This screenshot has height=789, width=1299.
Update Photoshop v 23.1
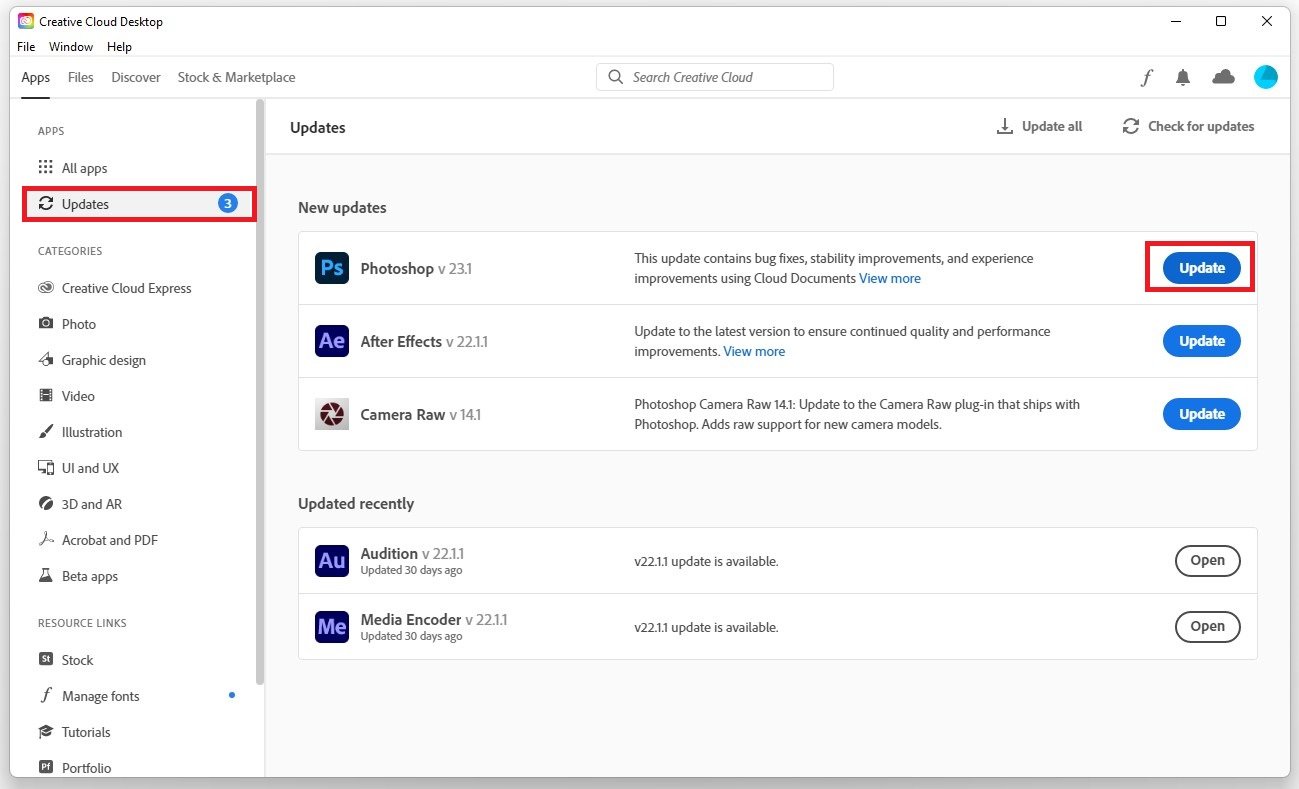[x=1201, y=268]
